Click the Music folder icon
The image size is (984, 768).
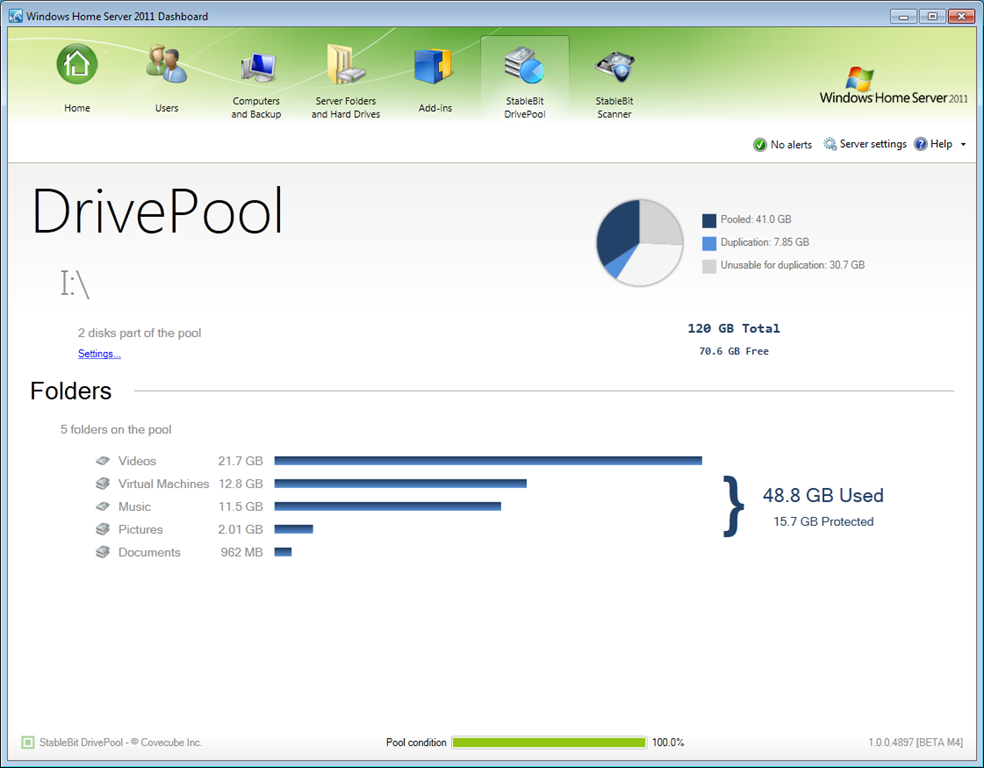point(103,506)
